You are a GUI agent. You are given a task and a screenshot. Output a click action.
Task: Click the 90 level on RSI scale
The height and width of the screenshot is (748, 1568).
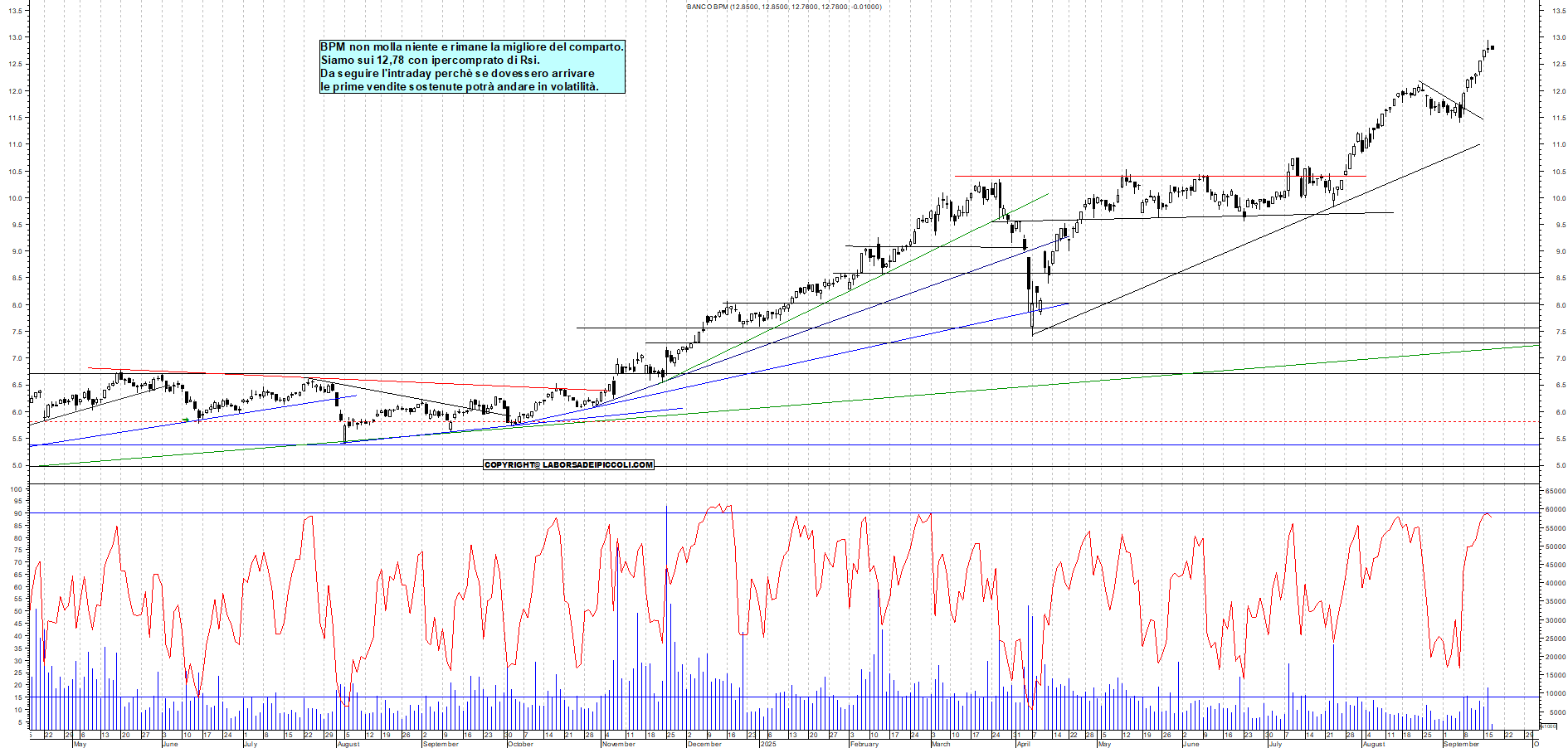tap(17, 513)
